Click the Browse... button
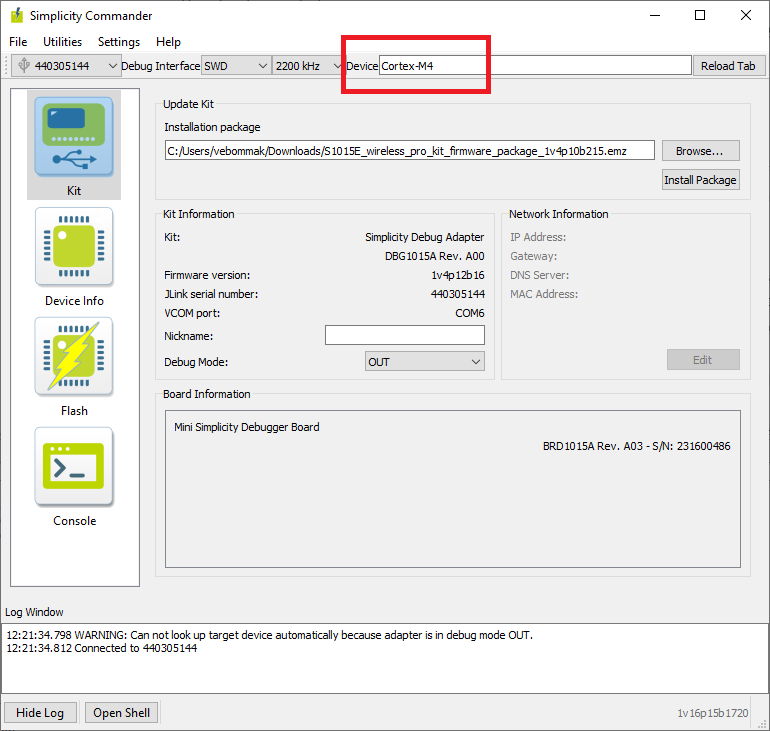 tap(700, 151)
